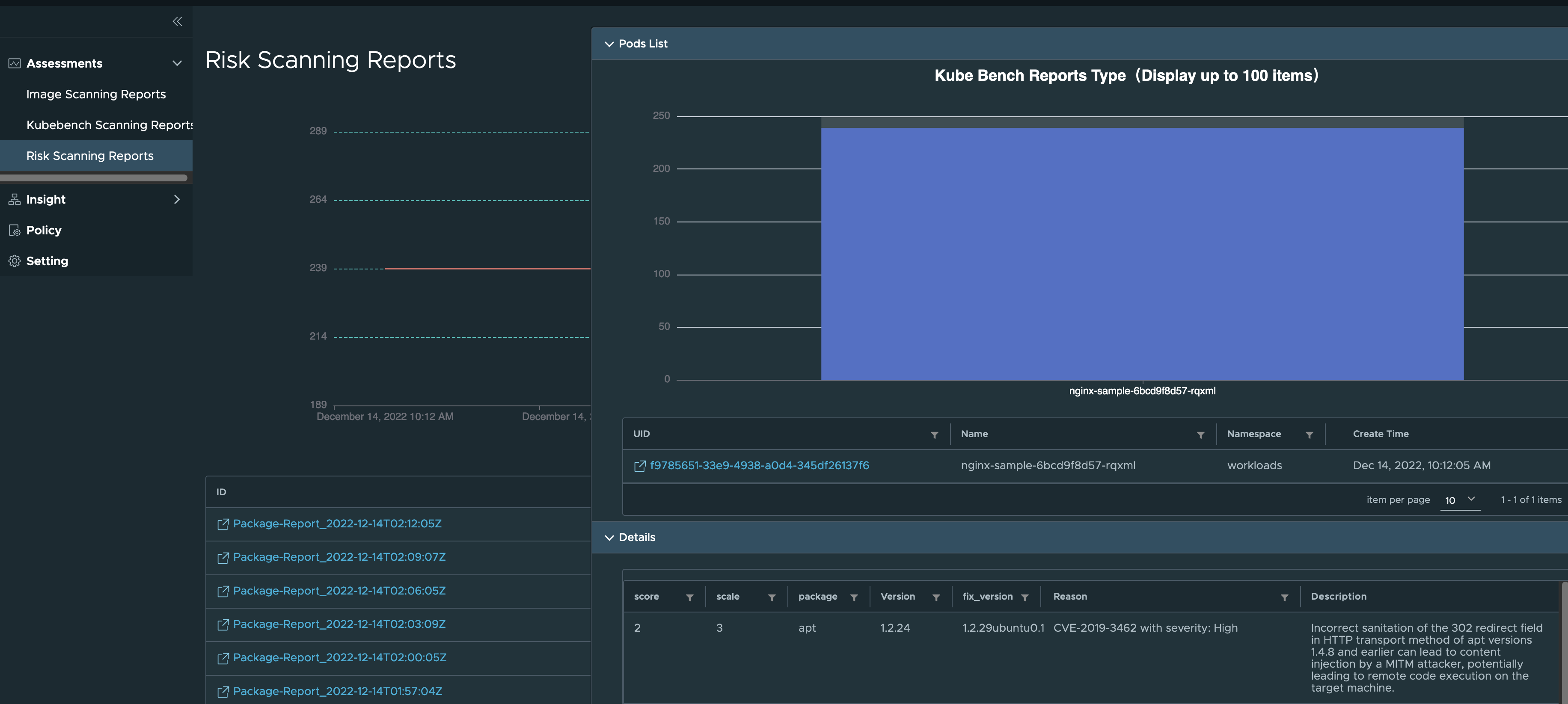Open the UID link f9785651-33e9-4938-a0d4-345df26137f6
Screen dimensions: 1568x704
pyautogui.click(x=760, y=465)
